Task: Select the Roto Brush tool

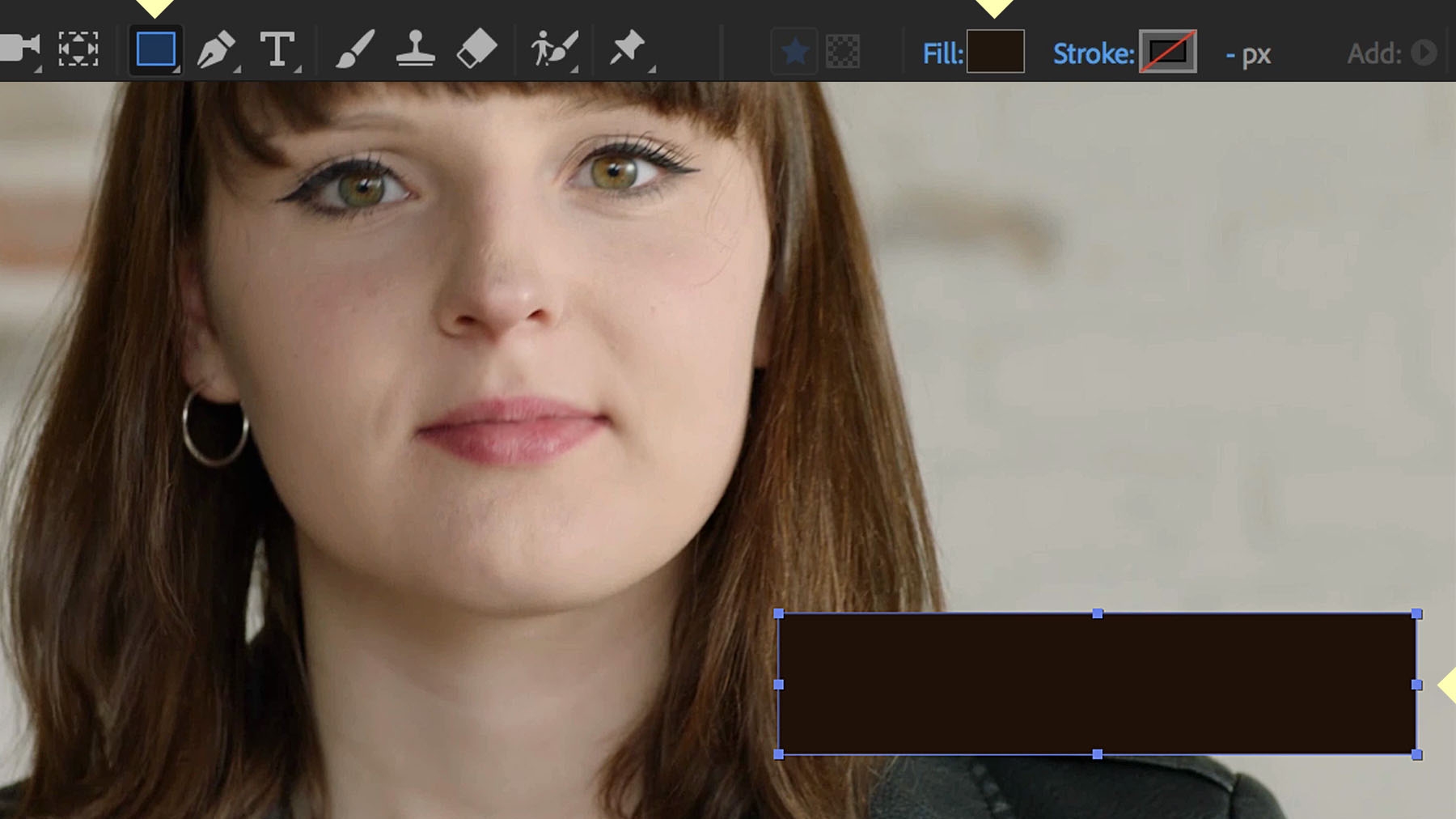Action: pos(552,49)
